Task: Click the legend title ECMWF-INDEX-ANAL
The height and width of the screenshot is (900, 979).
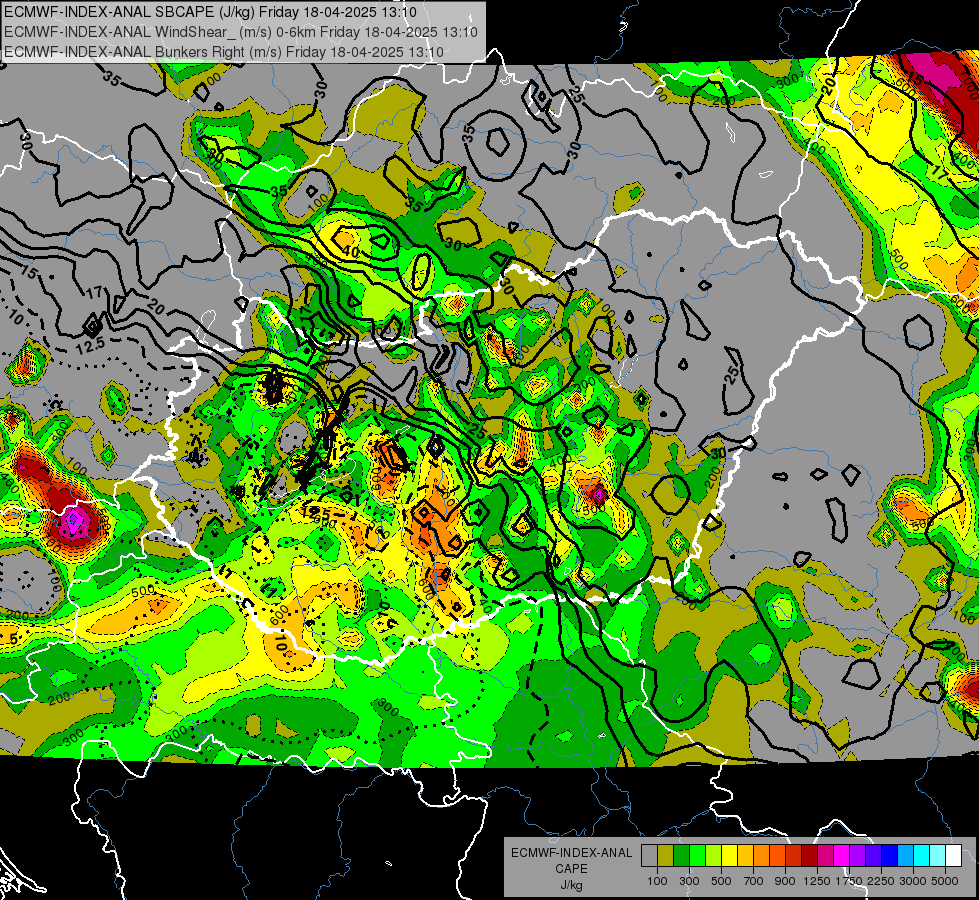Action: point(572,853)
